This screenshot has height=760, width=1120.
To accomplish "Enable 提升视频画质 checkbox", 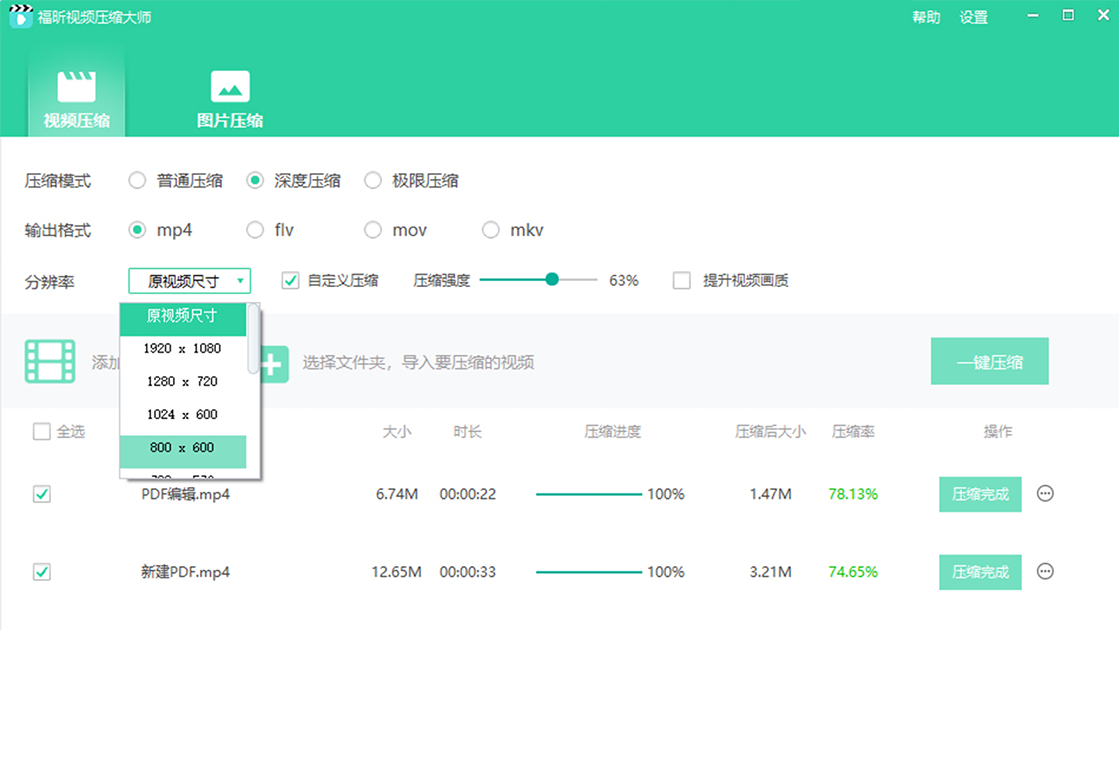I will (682, 281).
